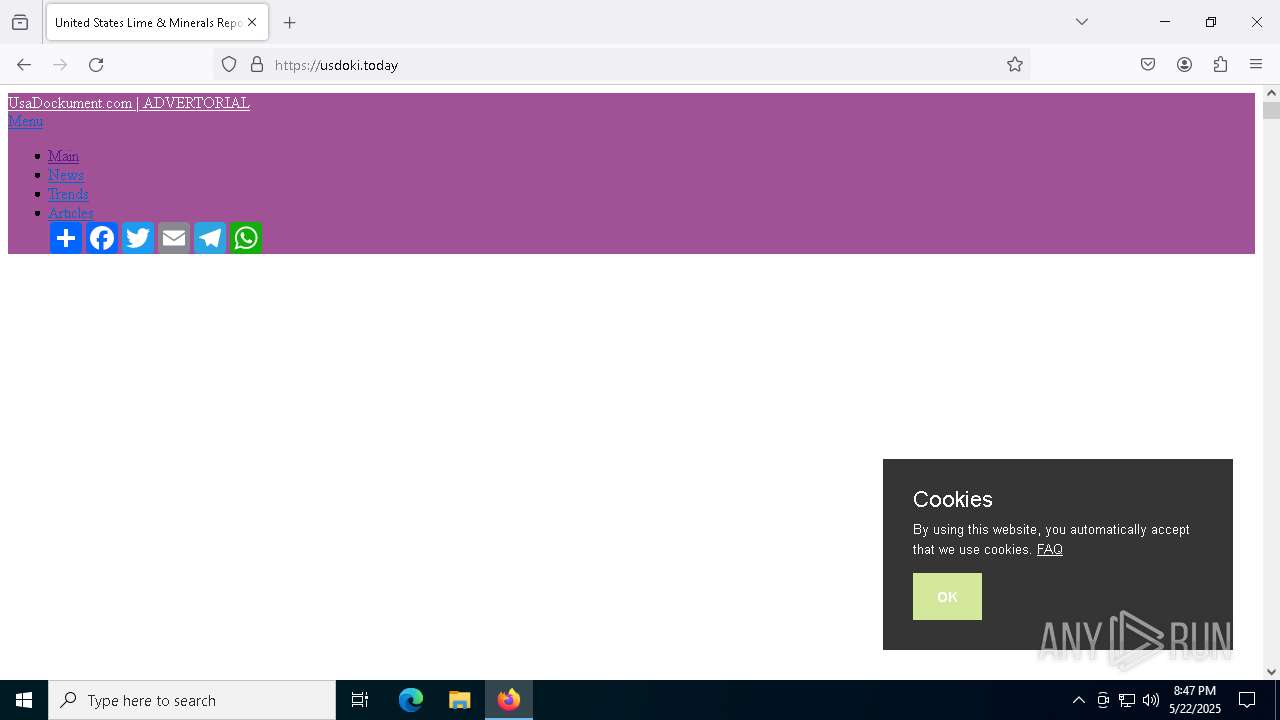Click the vertical scrollbar thumb
Screen dimensions: 1280x720
1271,110
